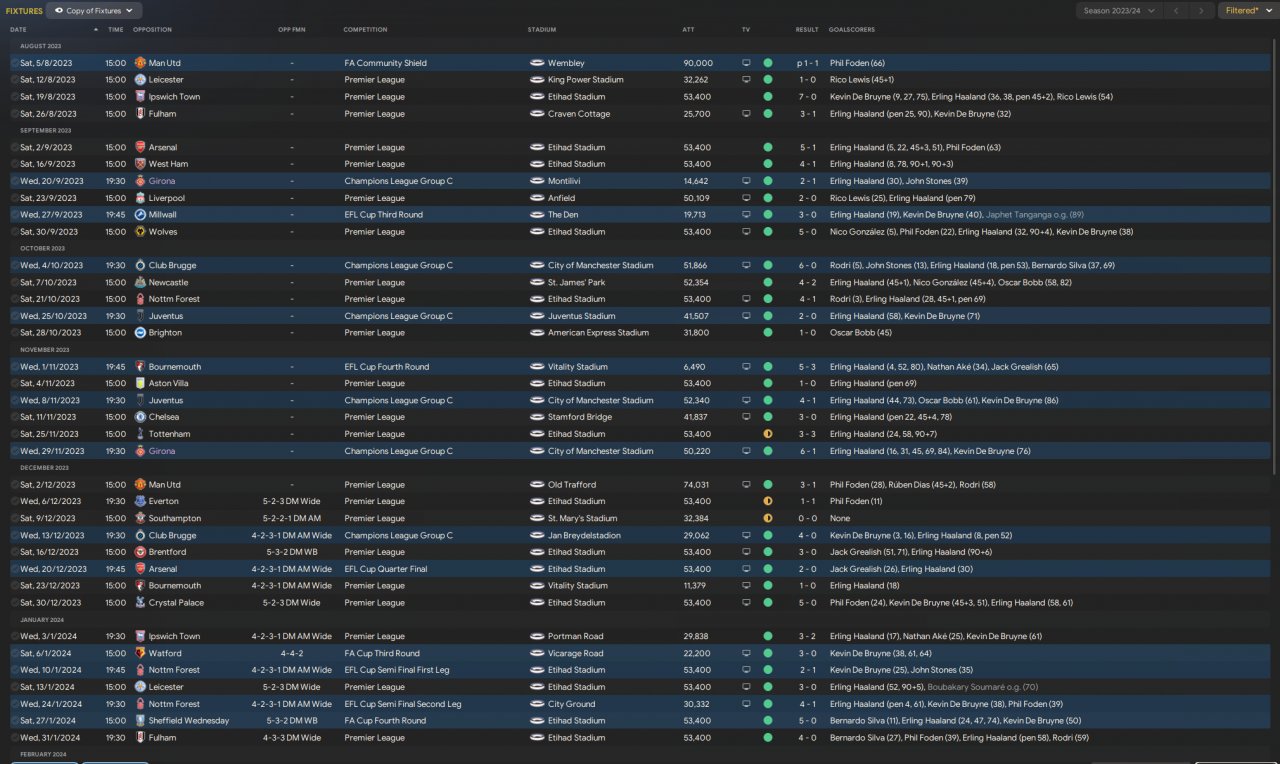This screenshot has width=1280, height=764.
Task: Open the Everton club name link
Action: pyautogui.click(x=164, y=502)
